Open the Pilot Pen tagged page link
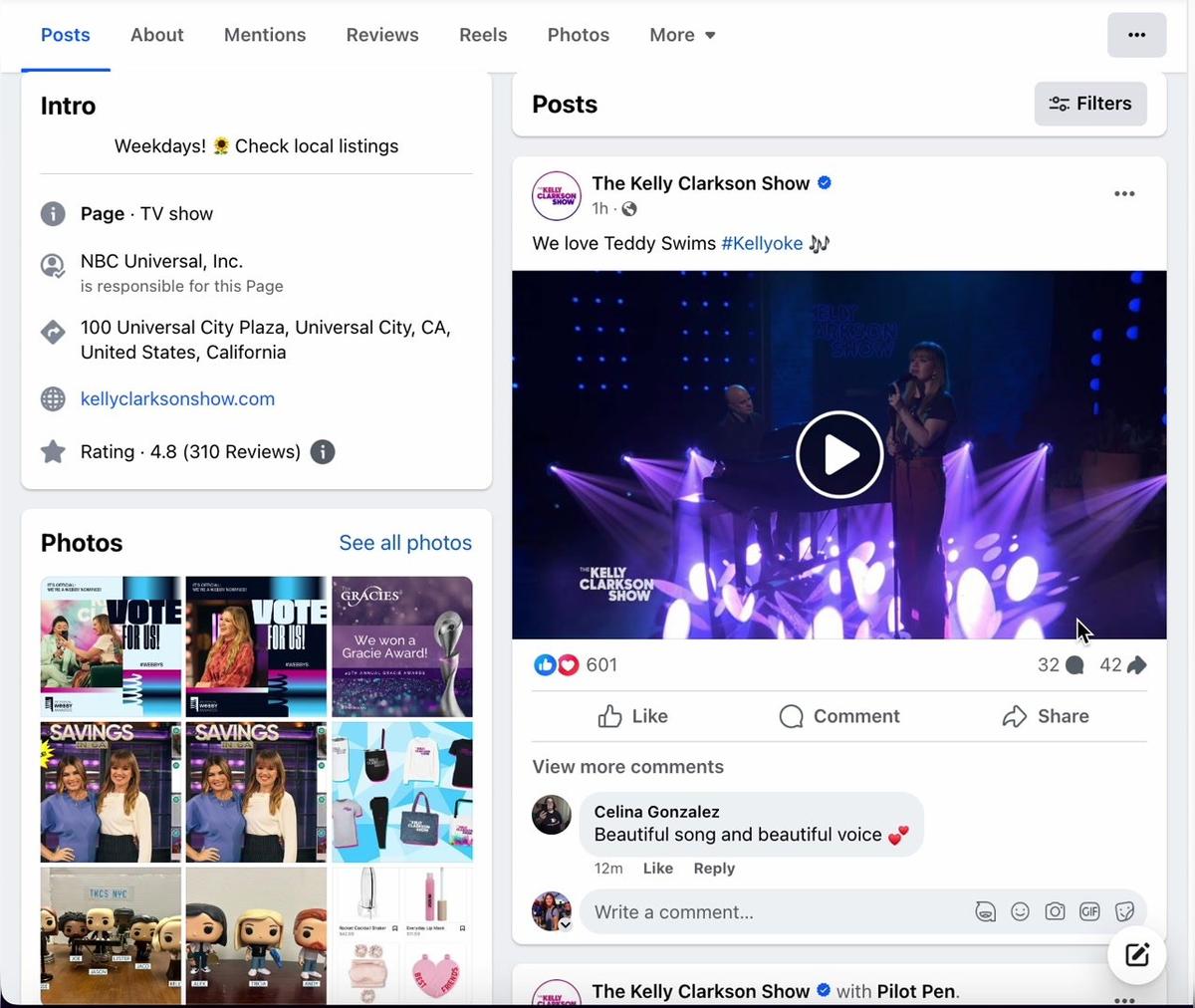 click(917, 991)
